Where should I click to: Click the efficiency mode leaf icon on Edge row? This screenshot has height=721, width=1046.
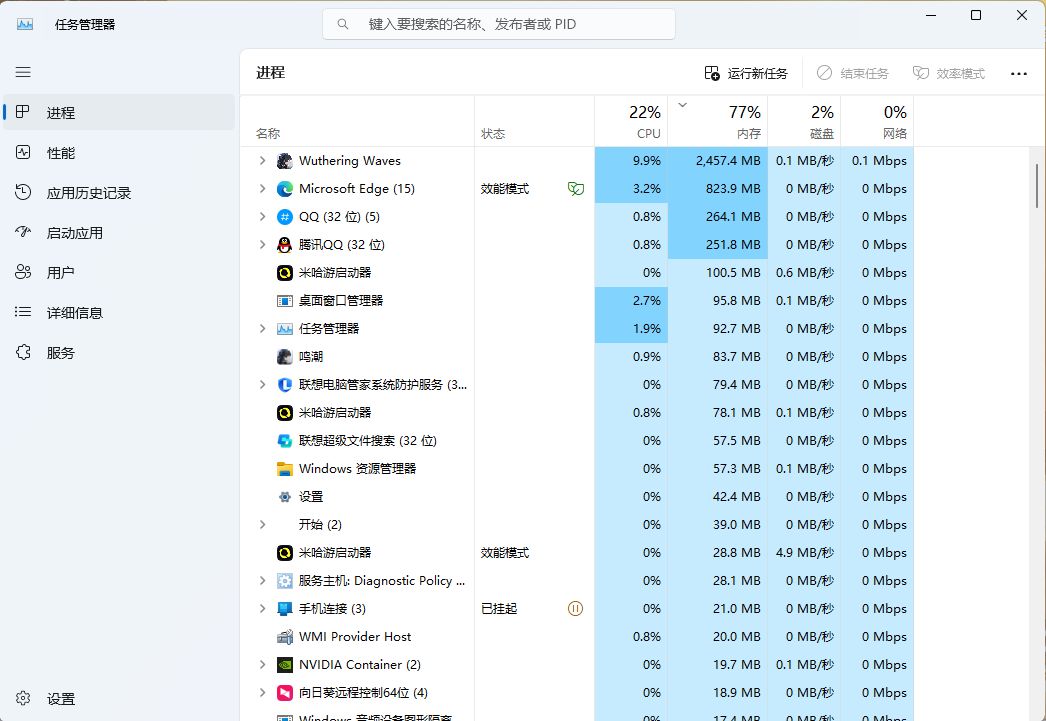pyautogui.click(x=576, y=189)
